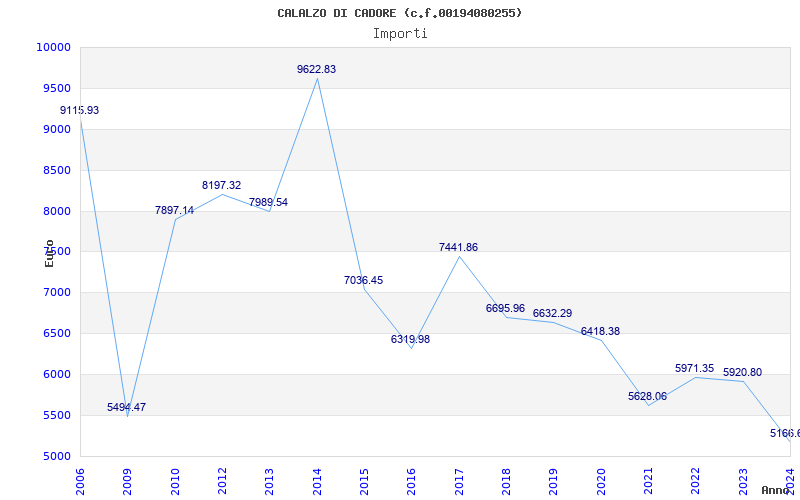Click the 5500 y-axis tick label

[x=56, y=415]
